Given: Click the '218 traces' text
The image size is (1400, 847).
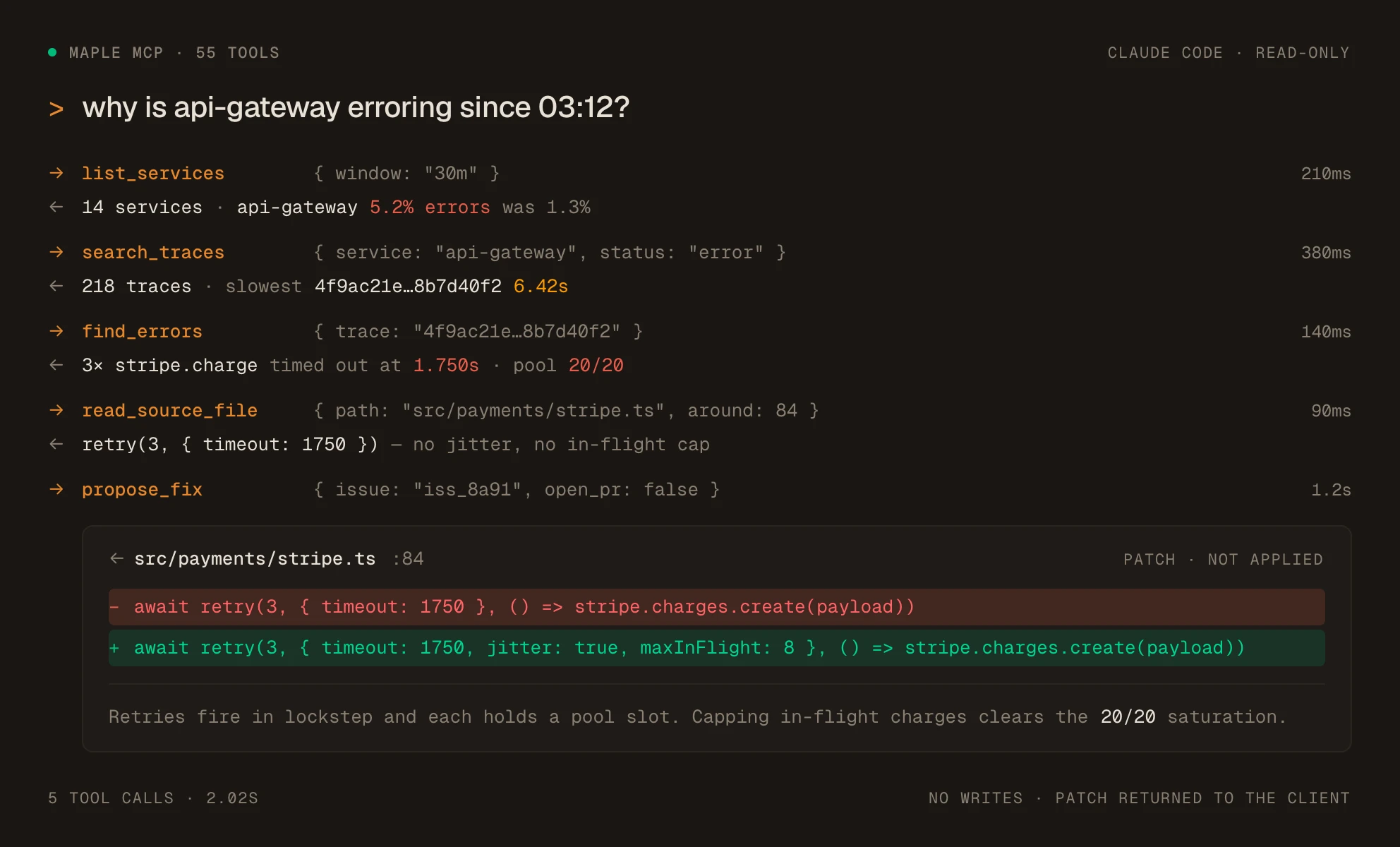Looking at the screenshot, I should [136, 287].
